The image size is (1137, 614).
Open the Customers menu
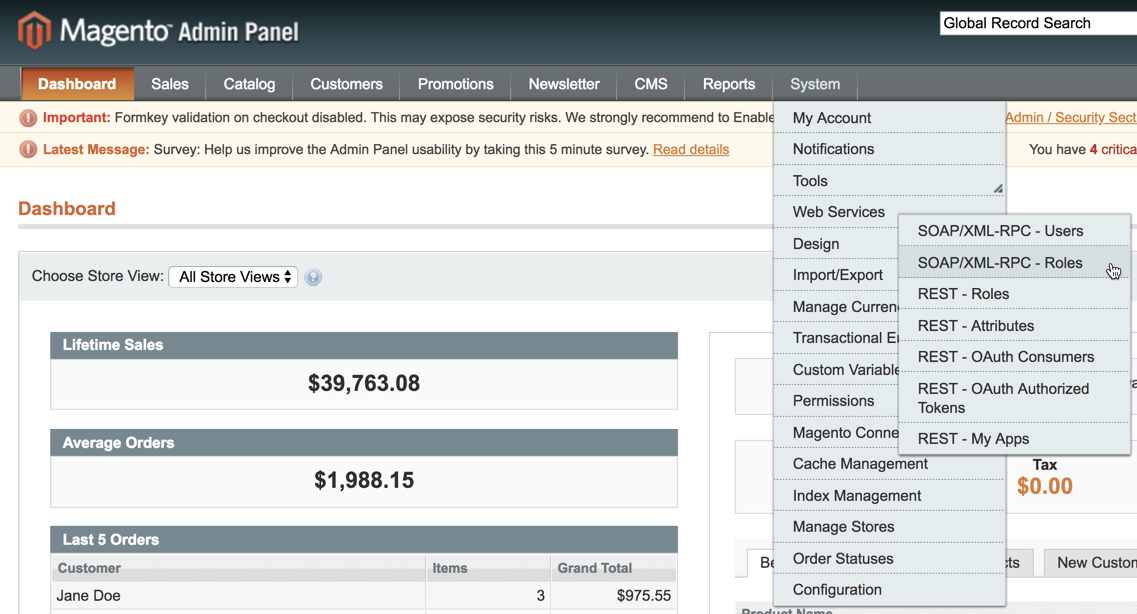click(x=347, y=84)
